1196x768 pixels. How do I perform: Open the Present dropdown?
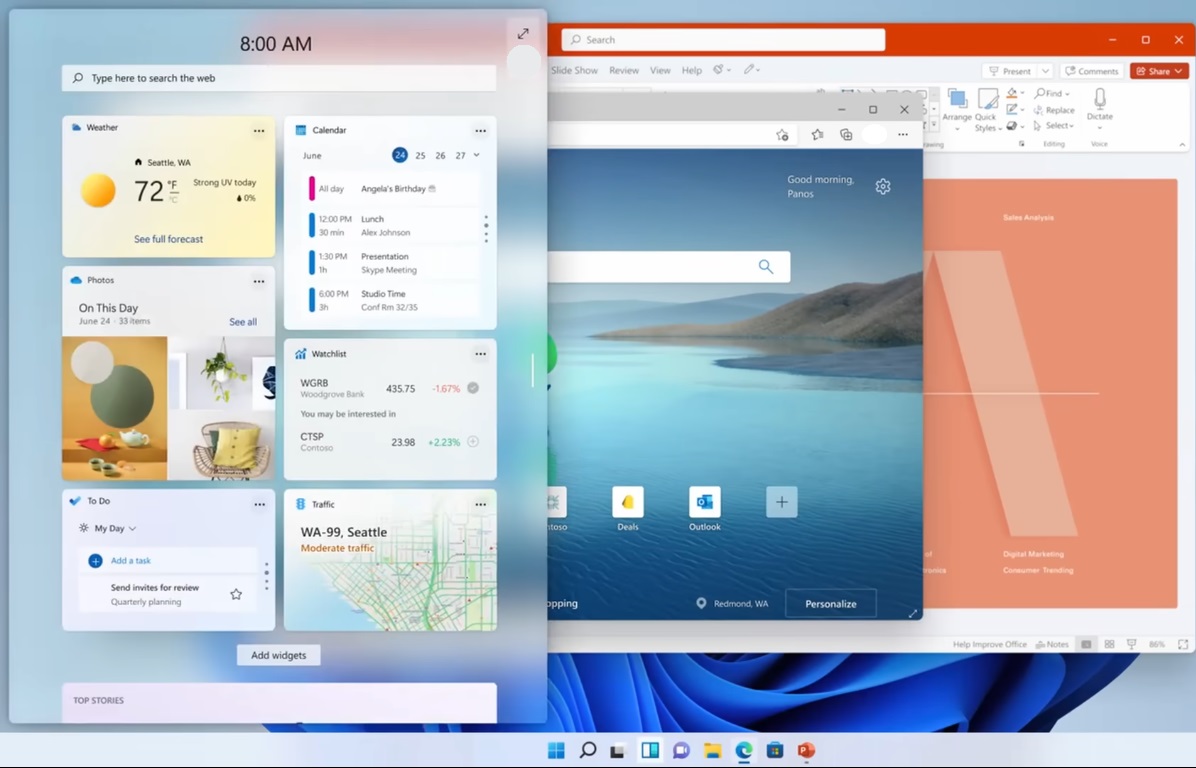click(x=1044, y=71)
